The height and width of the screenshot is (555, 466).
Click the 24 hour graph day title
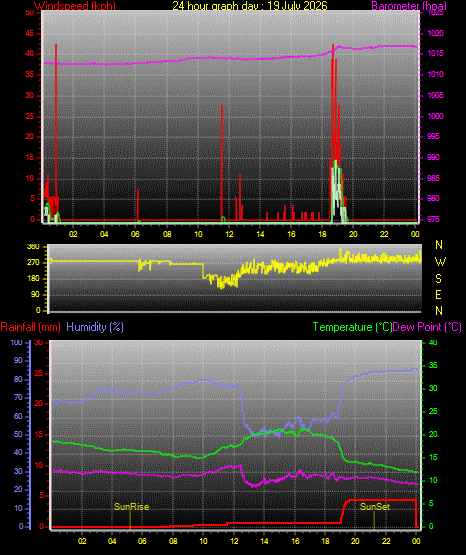[x=250, y=5]
